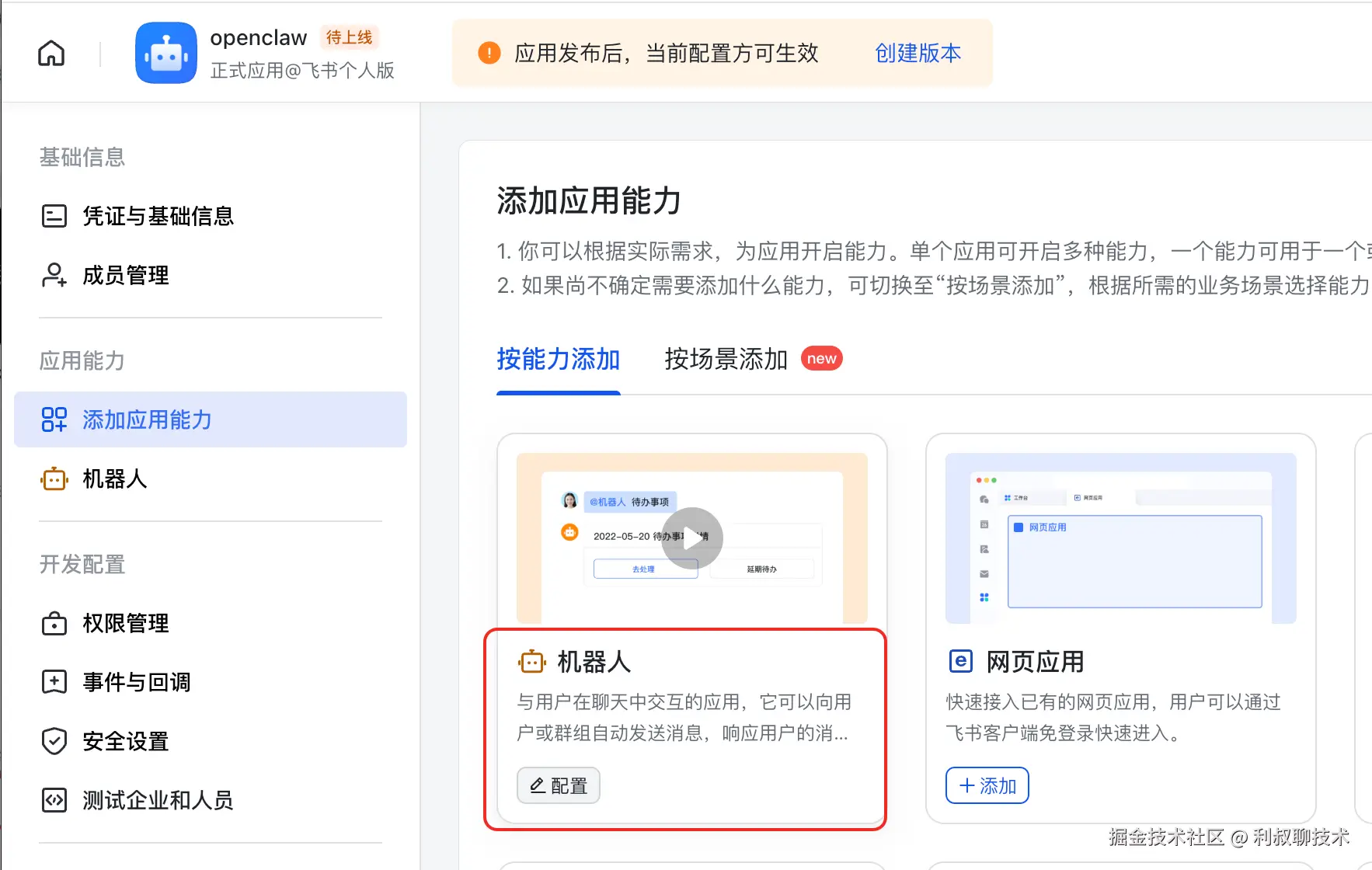Image resolution: width=1372 pixels, height=870 pixels.
Task: Go to the home icon
Action: pos(51,53)
